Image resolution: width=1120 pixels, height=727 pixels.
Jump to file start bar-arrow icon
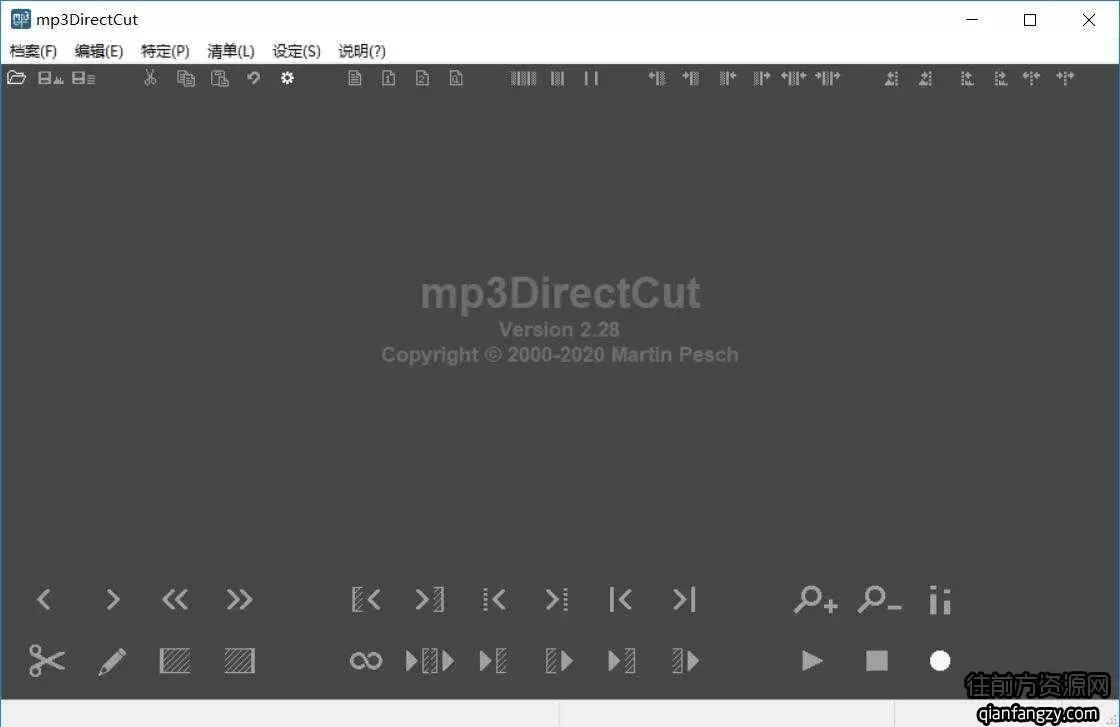point(620,599)
